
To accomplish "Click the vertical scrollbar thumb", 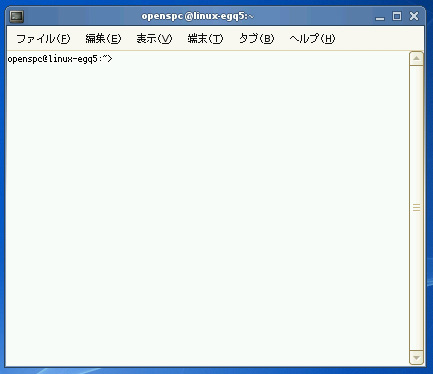I will pos(416,208).
